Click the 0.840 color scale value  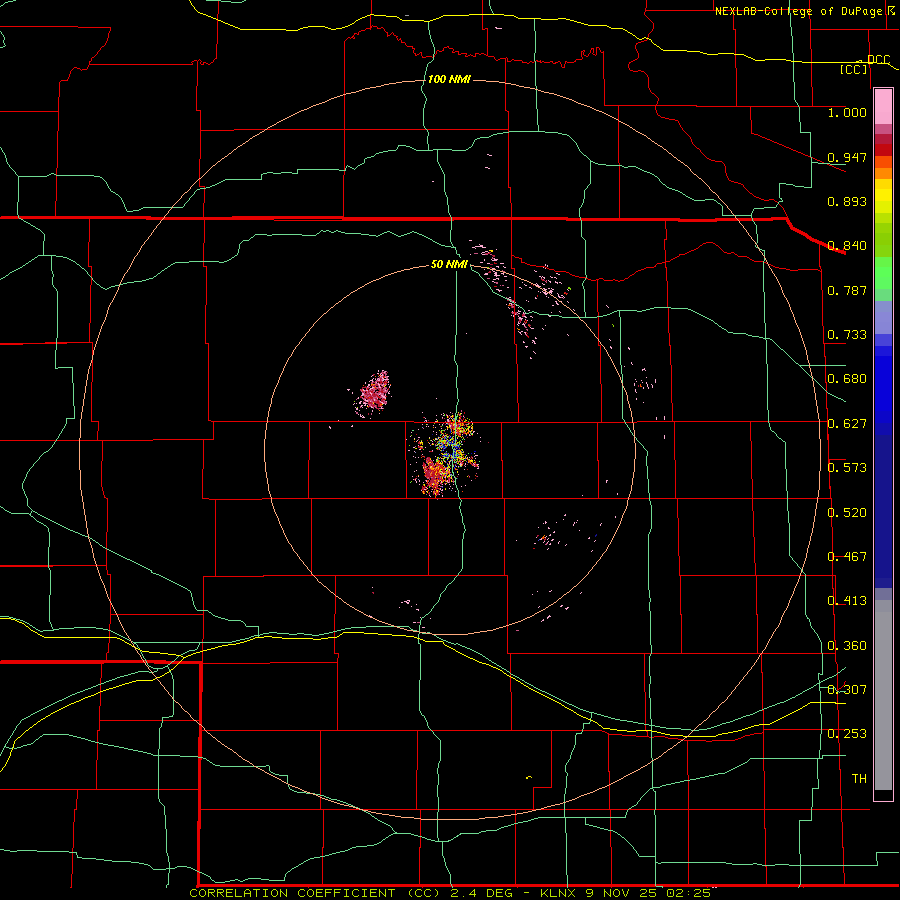point(847,246)
